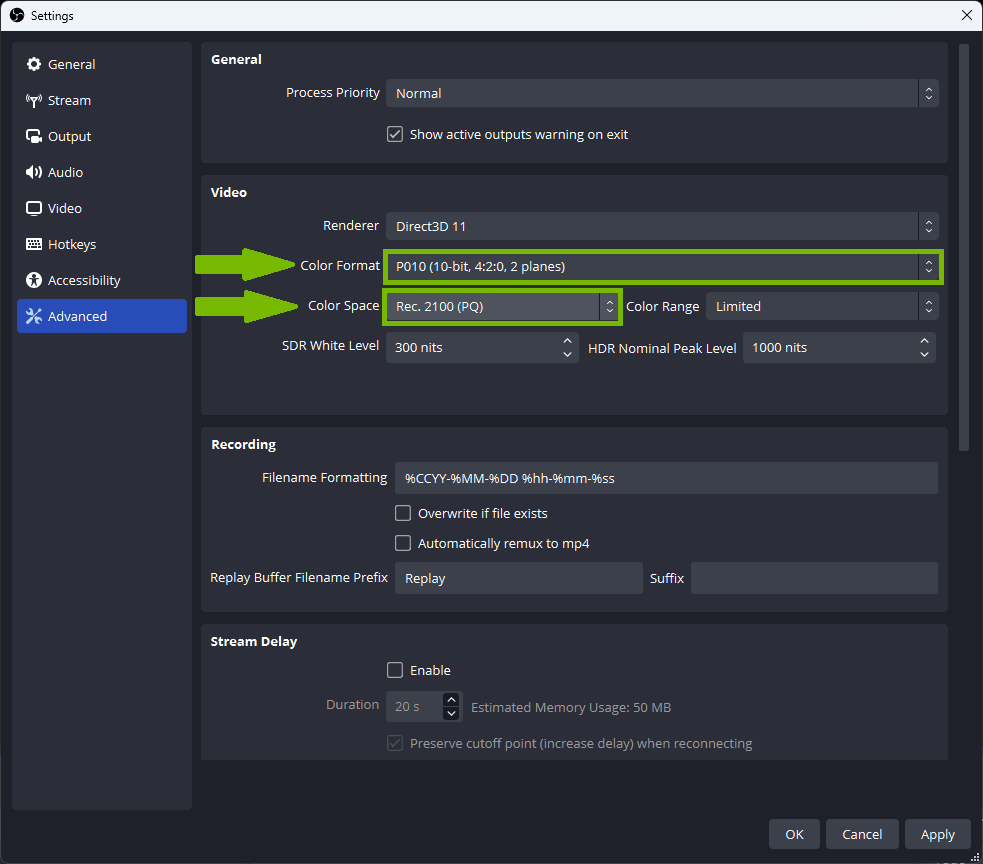
Task: Click the Video monitor icon
Action: [x=34, y=208]
